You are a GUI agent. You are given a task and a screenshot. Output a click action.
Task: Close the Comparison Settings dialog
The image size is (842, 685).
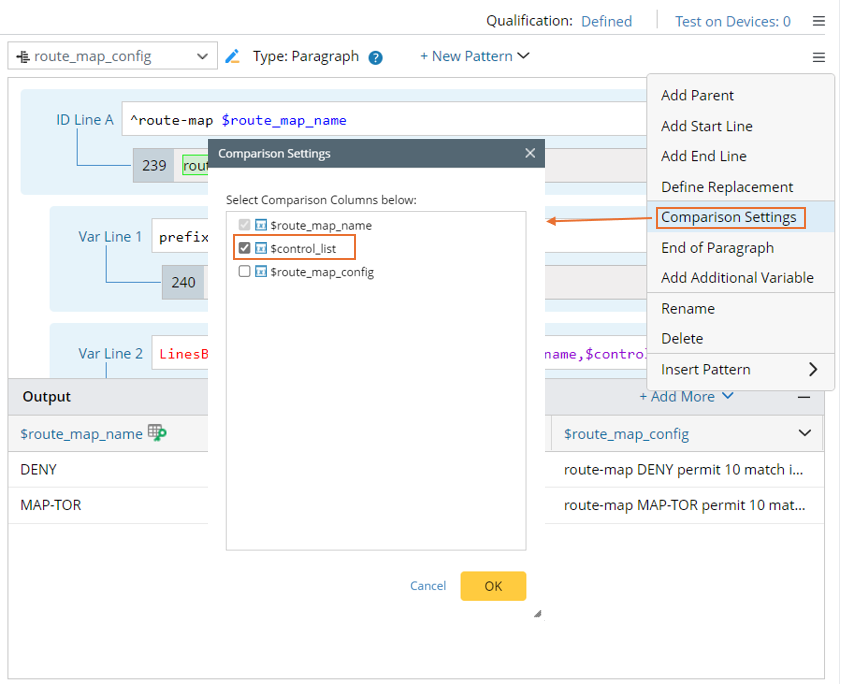tap(530, 153)
